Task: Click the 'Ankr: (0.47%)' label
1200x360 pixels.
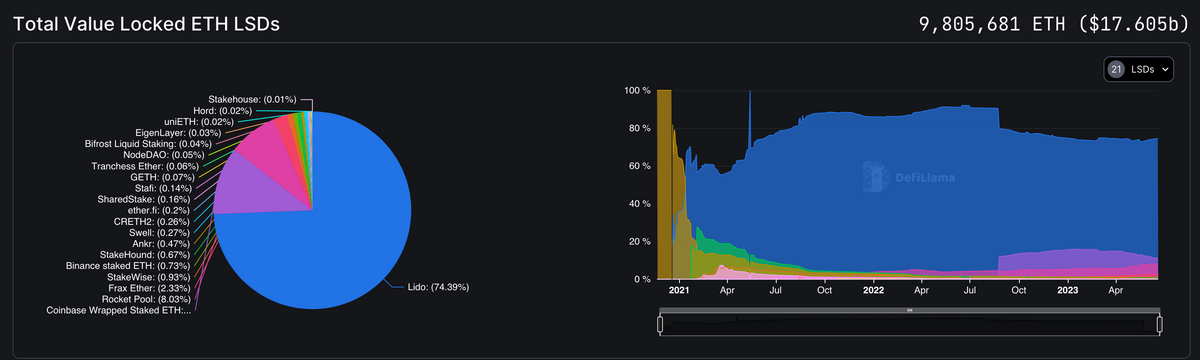Action: coord(161,243)
